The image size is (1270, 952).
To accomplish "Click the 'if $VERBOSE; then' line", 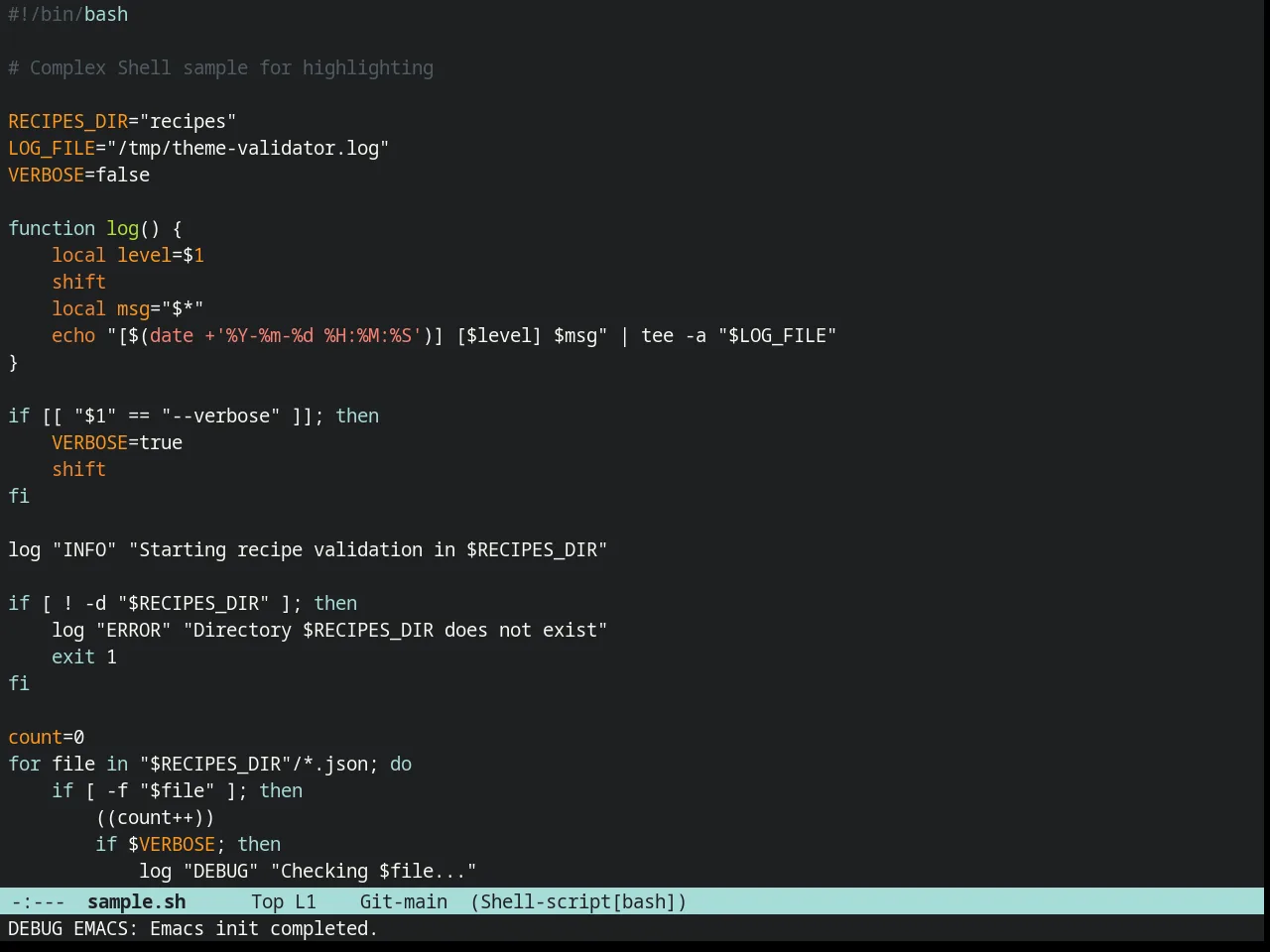I will point(189,844).
